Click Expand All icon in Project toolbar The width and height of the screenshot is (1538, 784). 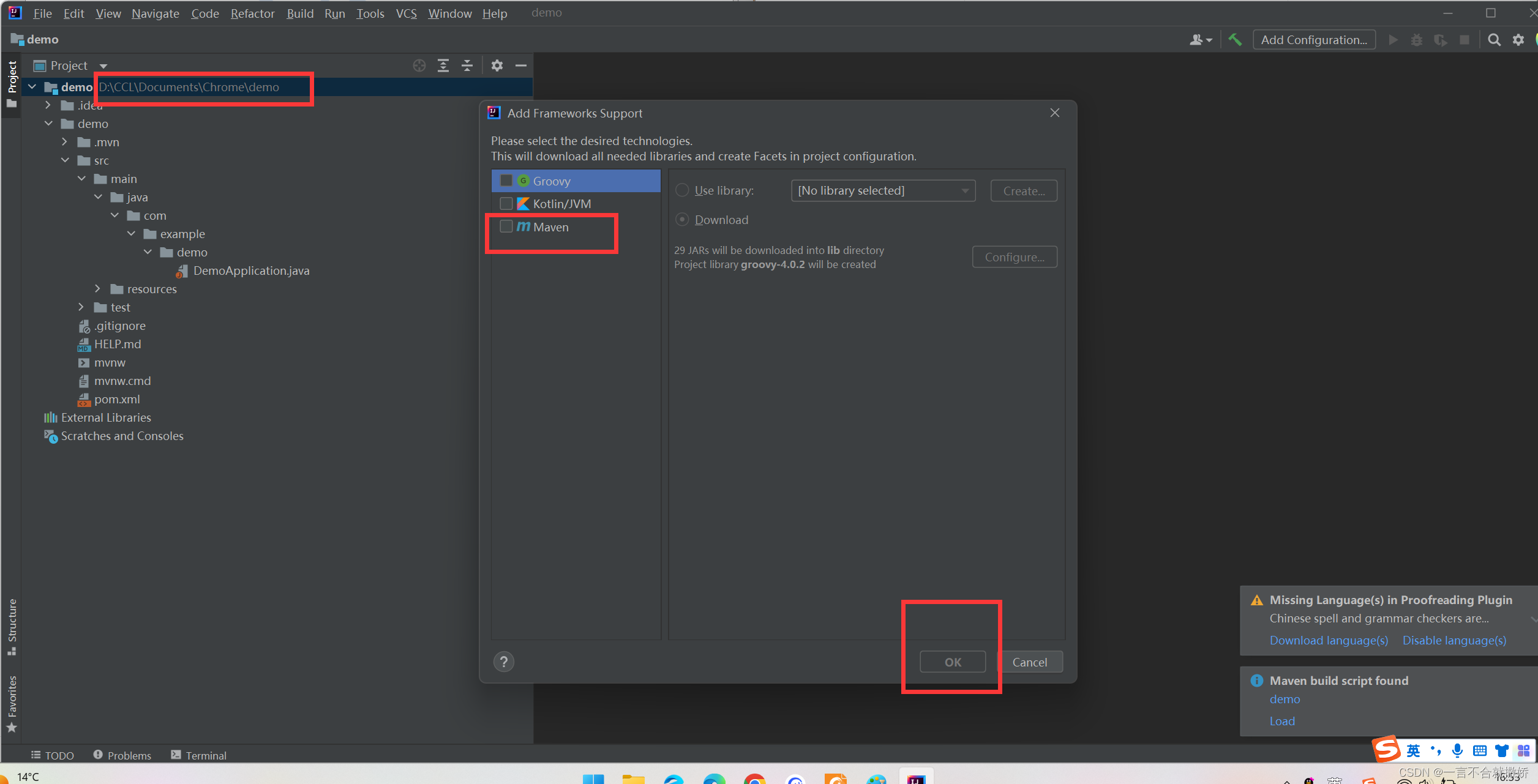[x=443, y=65]
